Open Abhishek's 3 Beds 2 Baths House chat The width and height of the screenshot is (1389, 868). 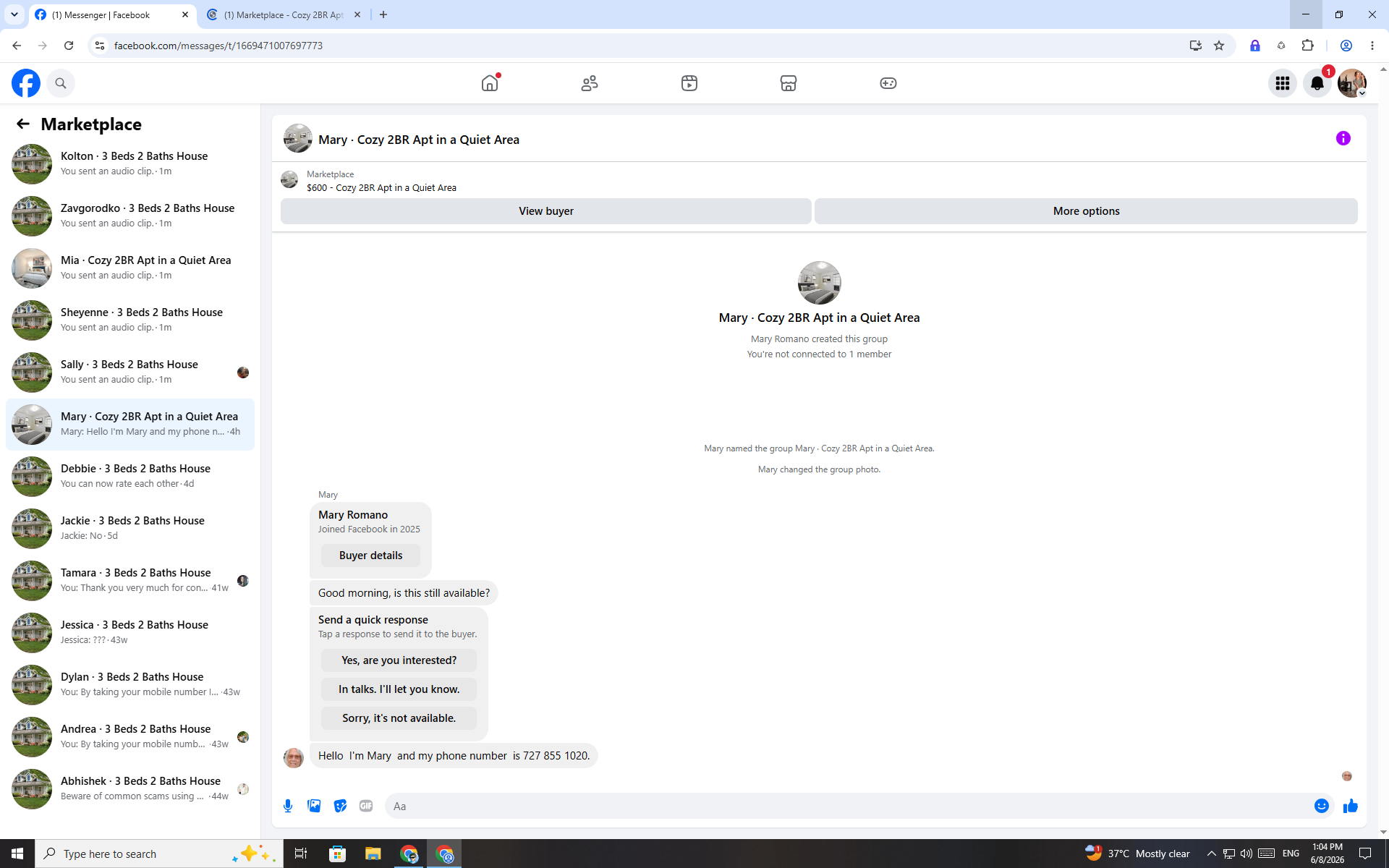pyautogui.click(x=130, y=789)
